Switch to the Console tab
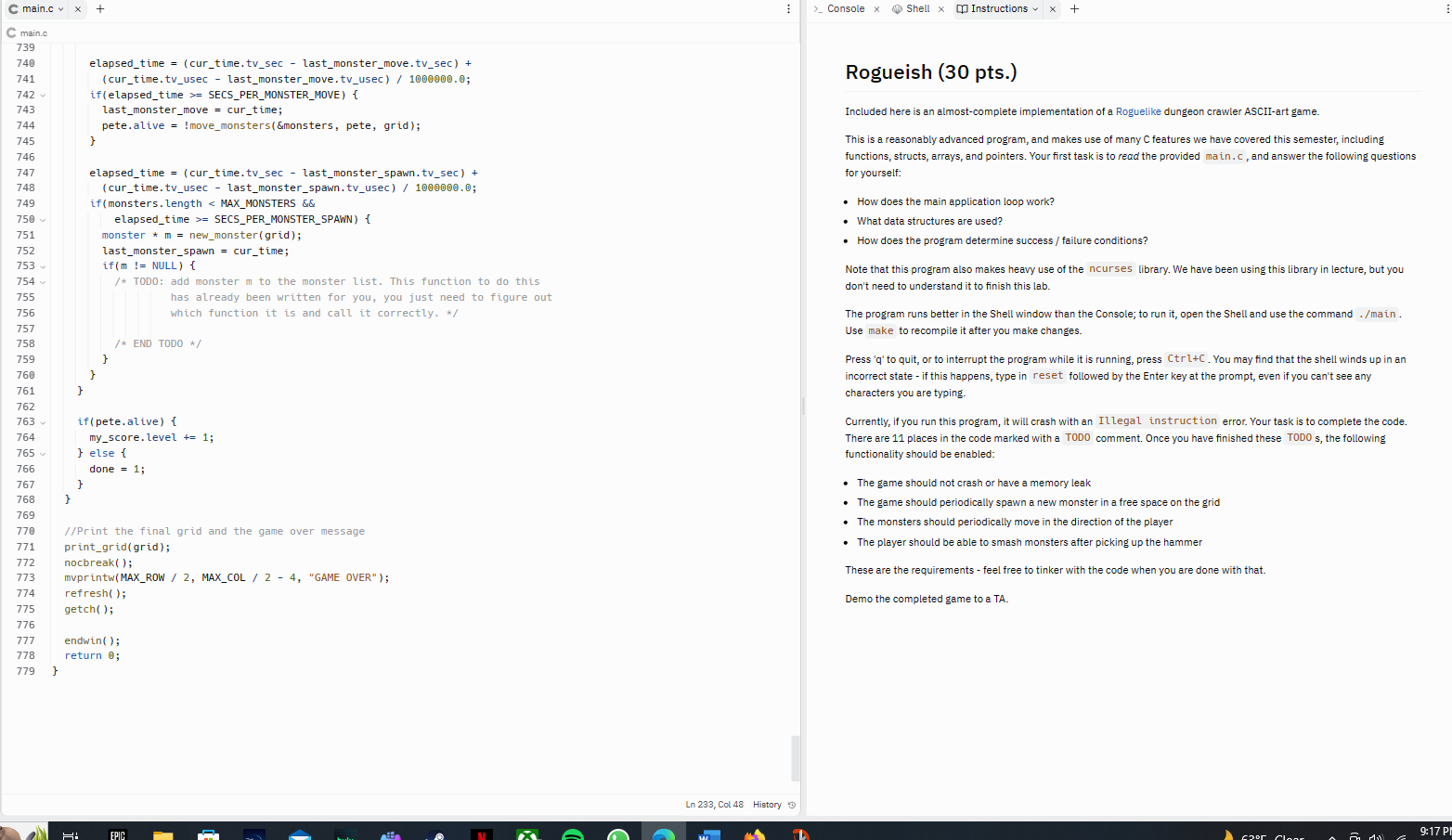This screenshot has width=1452, height=840. (845, 8)
